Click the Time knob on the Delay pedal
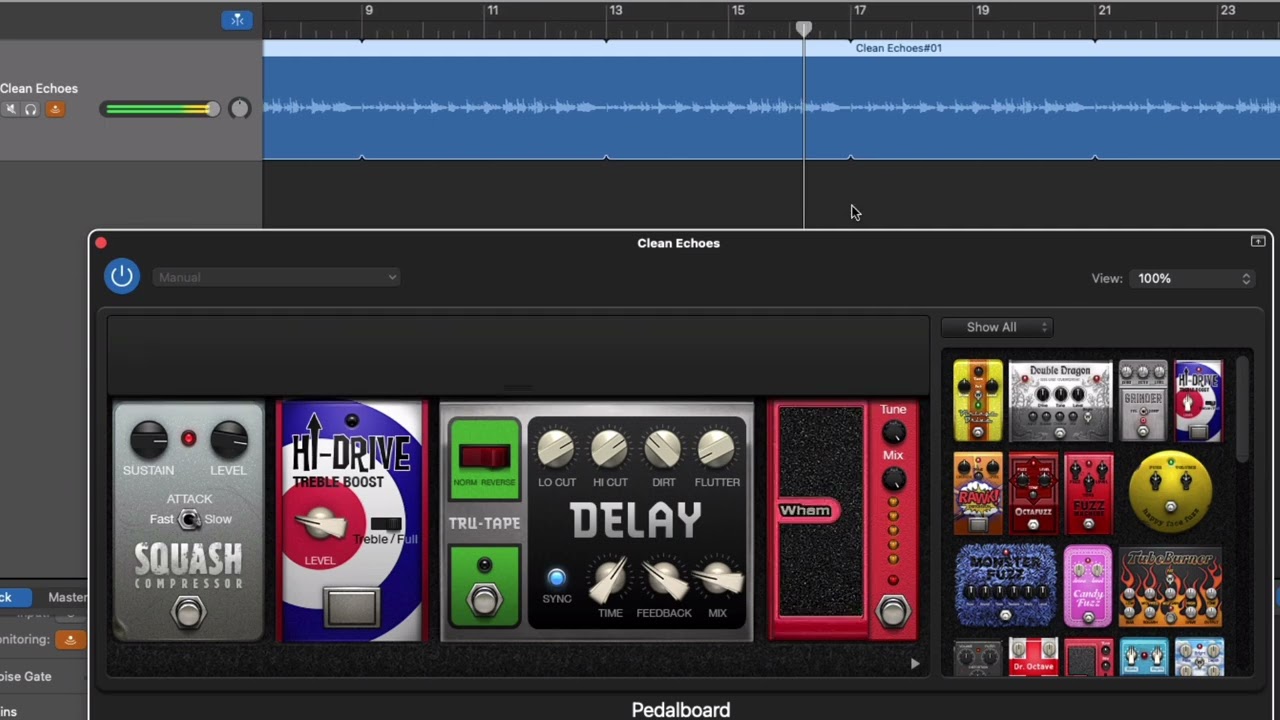 pos(610,579)
